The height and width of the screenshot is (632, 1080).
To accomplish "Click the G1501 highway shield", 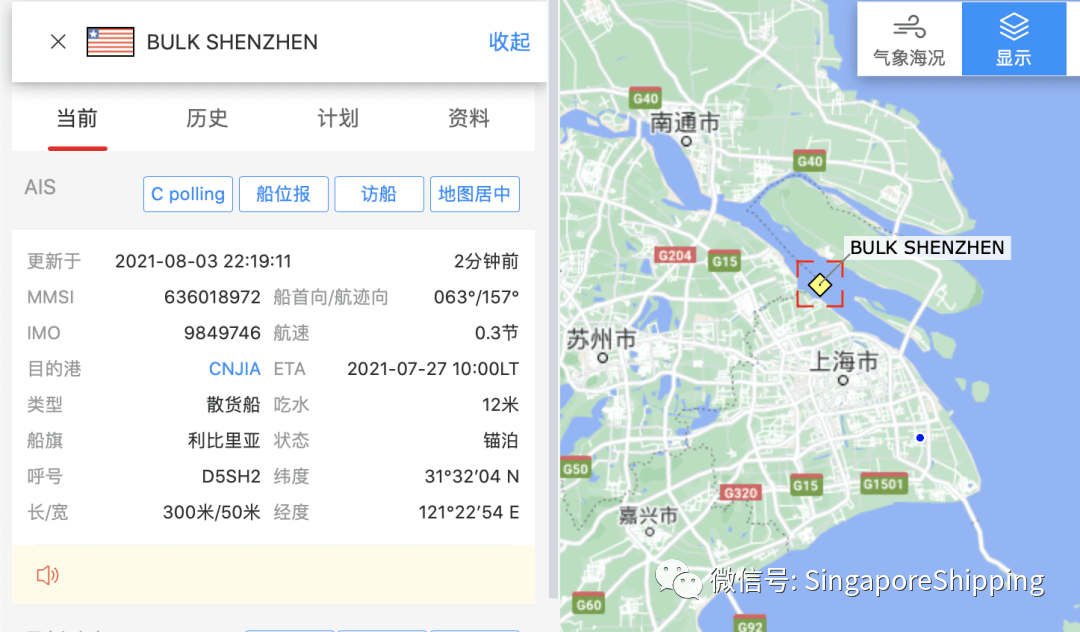I will tap(883, 483).
